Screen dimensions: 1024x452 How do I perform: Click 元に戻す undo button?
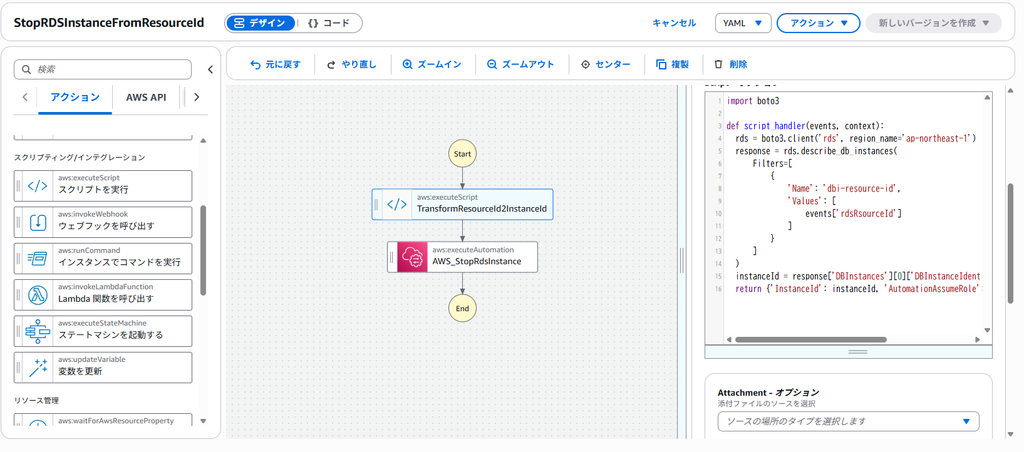click(276, 65)
